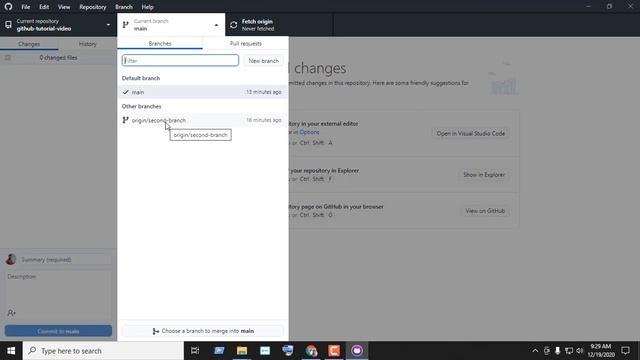The height and width of the screenshot is (360, 640).
Task: Click the microphone icon in system tray
Action: (558, 351)
